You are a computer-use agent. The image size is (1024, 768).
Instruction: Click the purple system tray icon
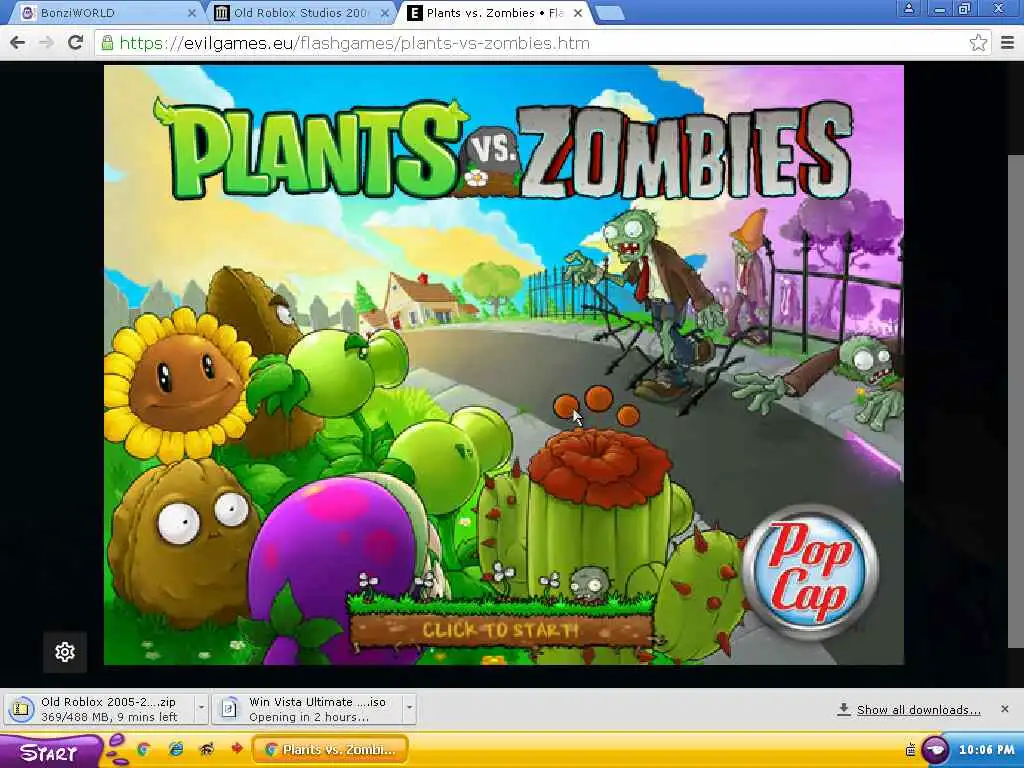pos(935,750)
